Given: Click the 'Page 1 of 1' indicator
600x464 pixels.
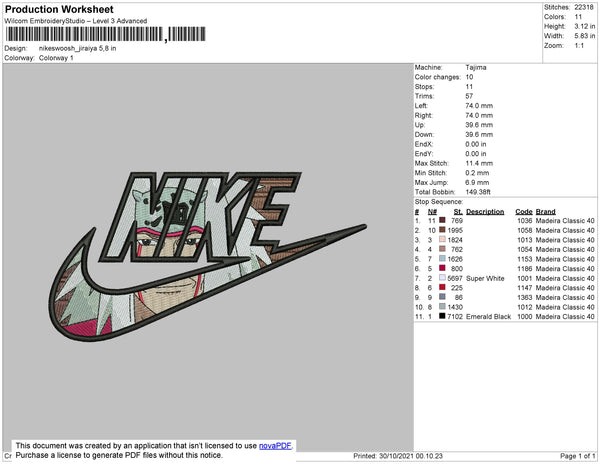Looking at the screenshot, I should pos(577,456).
